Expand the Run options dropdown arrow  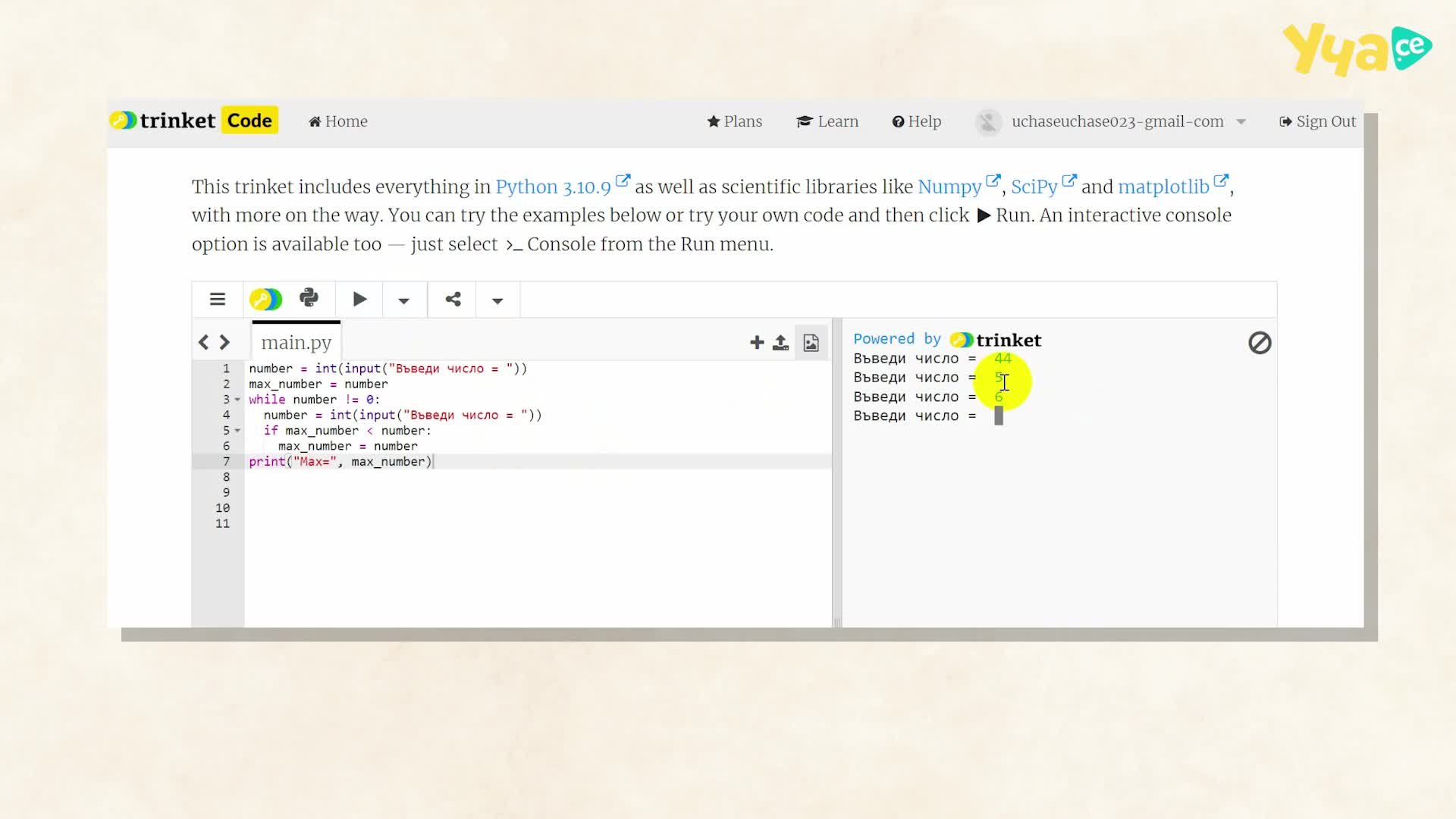403,301
